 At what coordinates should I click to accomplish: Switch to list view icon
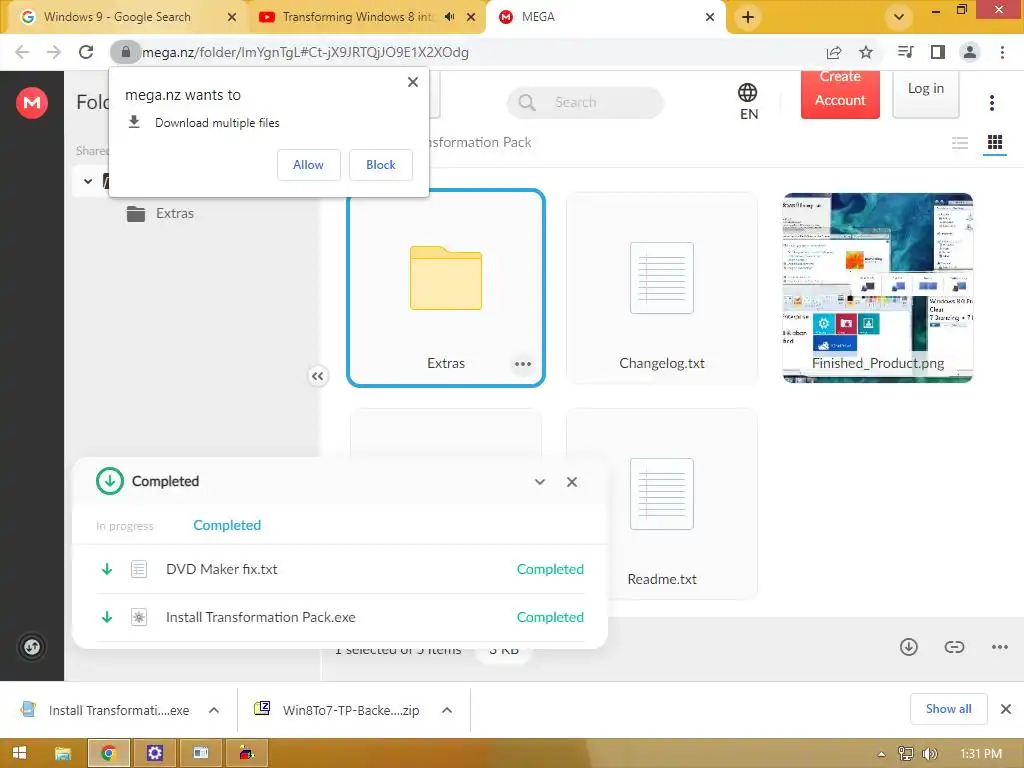959,142
